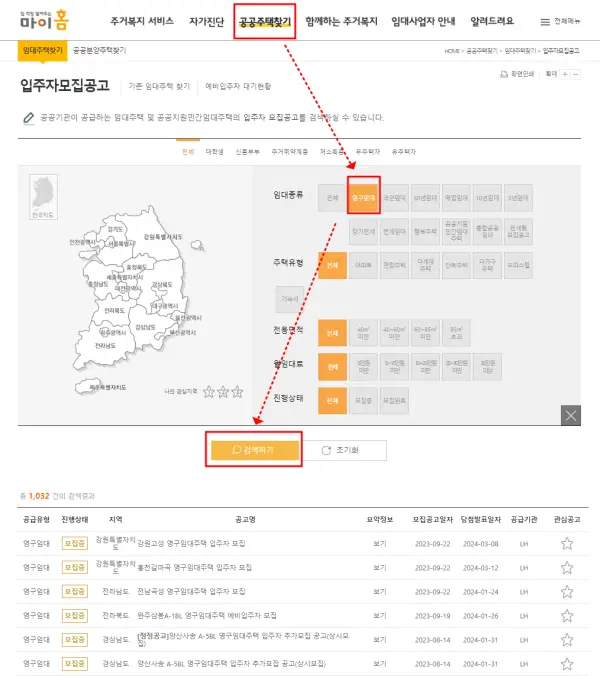600x676 pixels.
Task: Select 제주특별자치도 on the map
Action: pyautogui.click(x=107, y=387)
